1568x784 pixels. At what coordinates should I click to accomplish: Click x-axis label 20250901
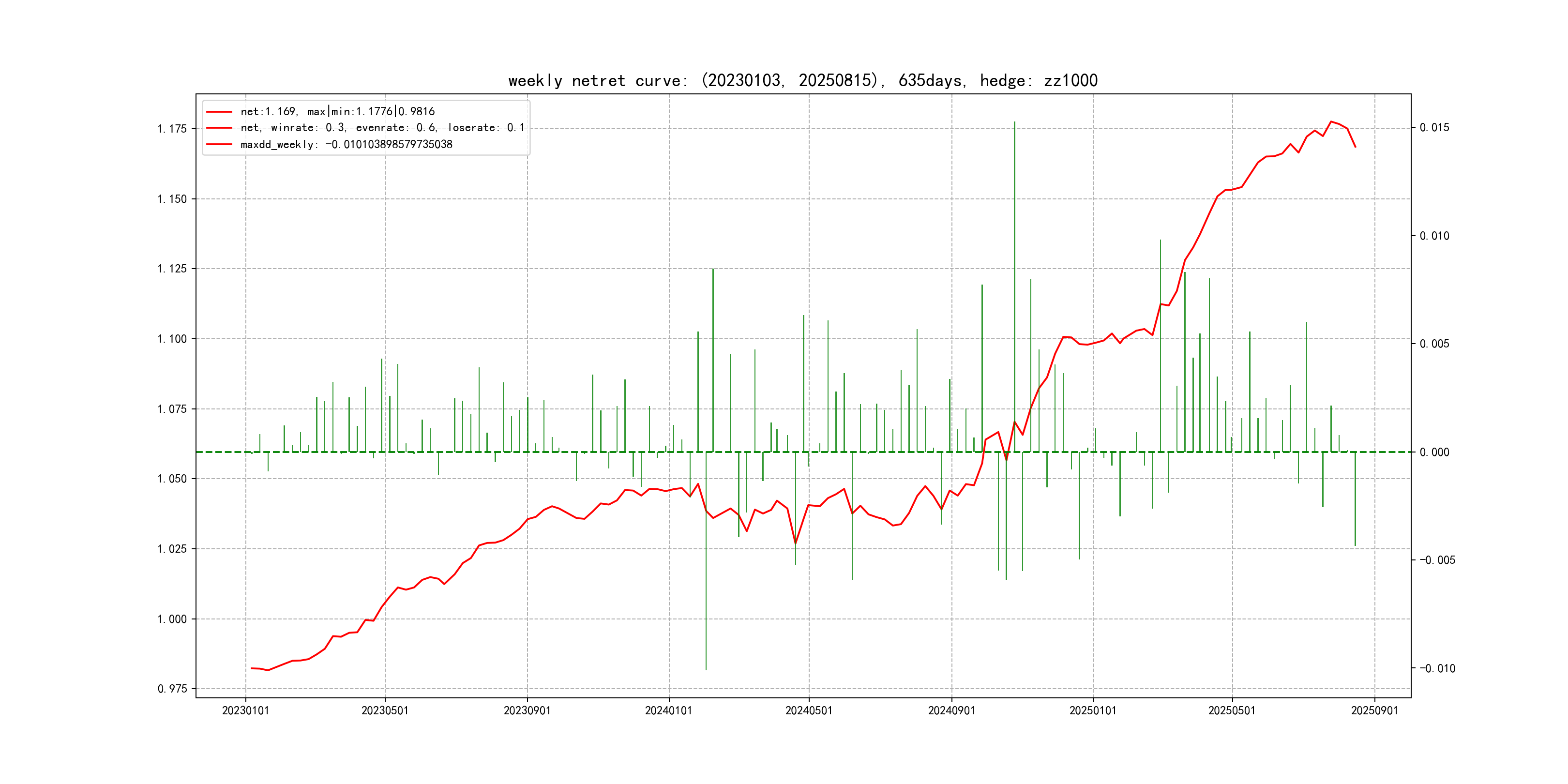(x=1374, y=711)
